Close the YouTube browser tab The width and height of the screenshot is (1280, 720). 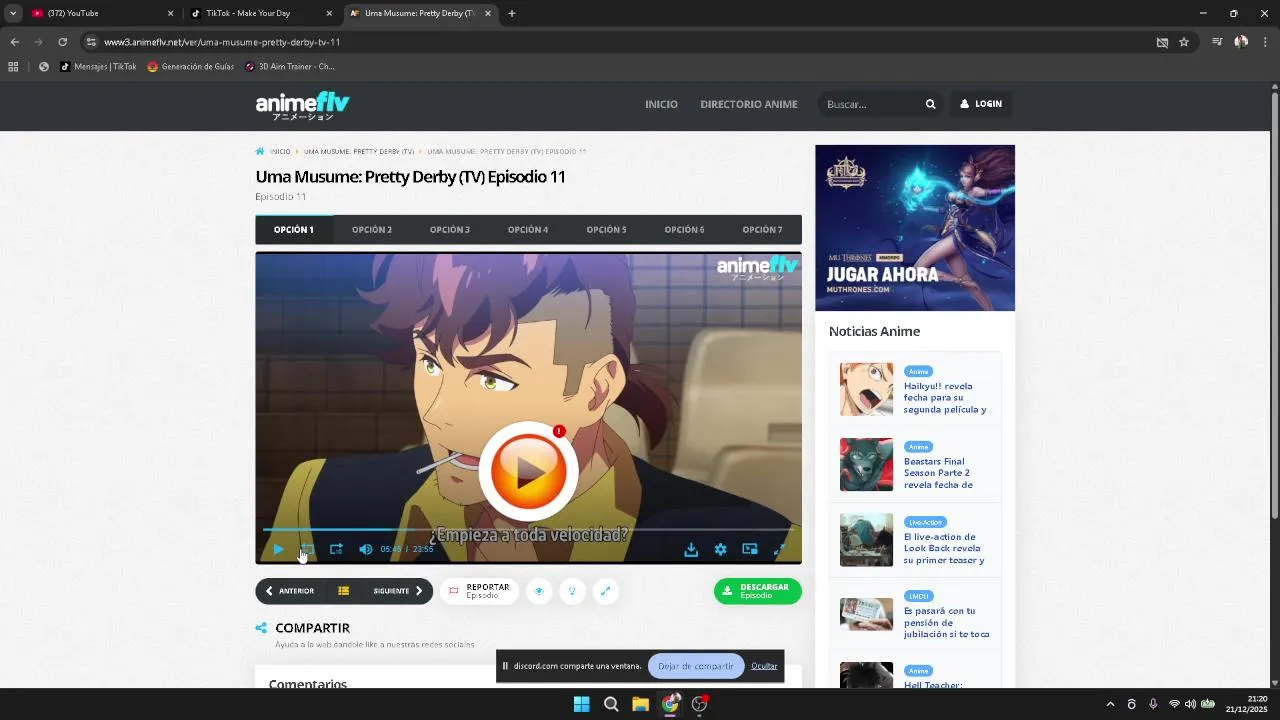pos(170,13)
